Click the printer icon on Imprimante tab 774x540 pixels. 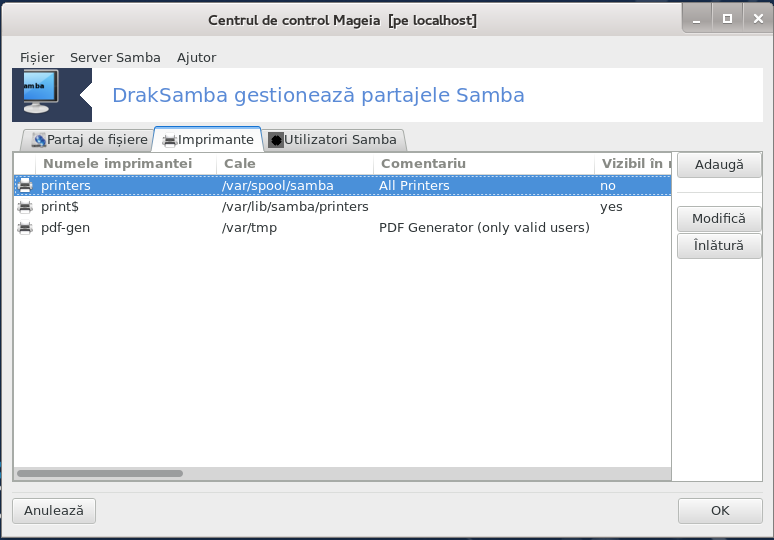(169, 141)
